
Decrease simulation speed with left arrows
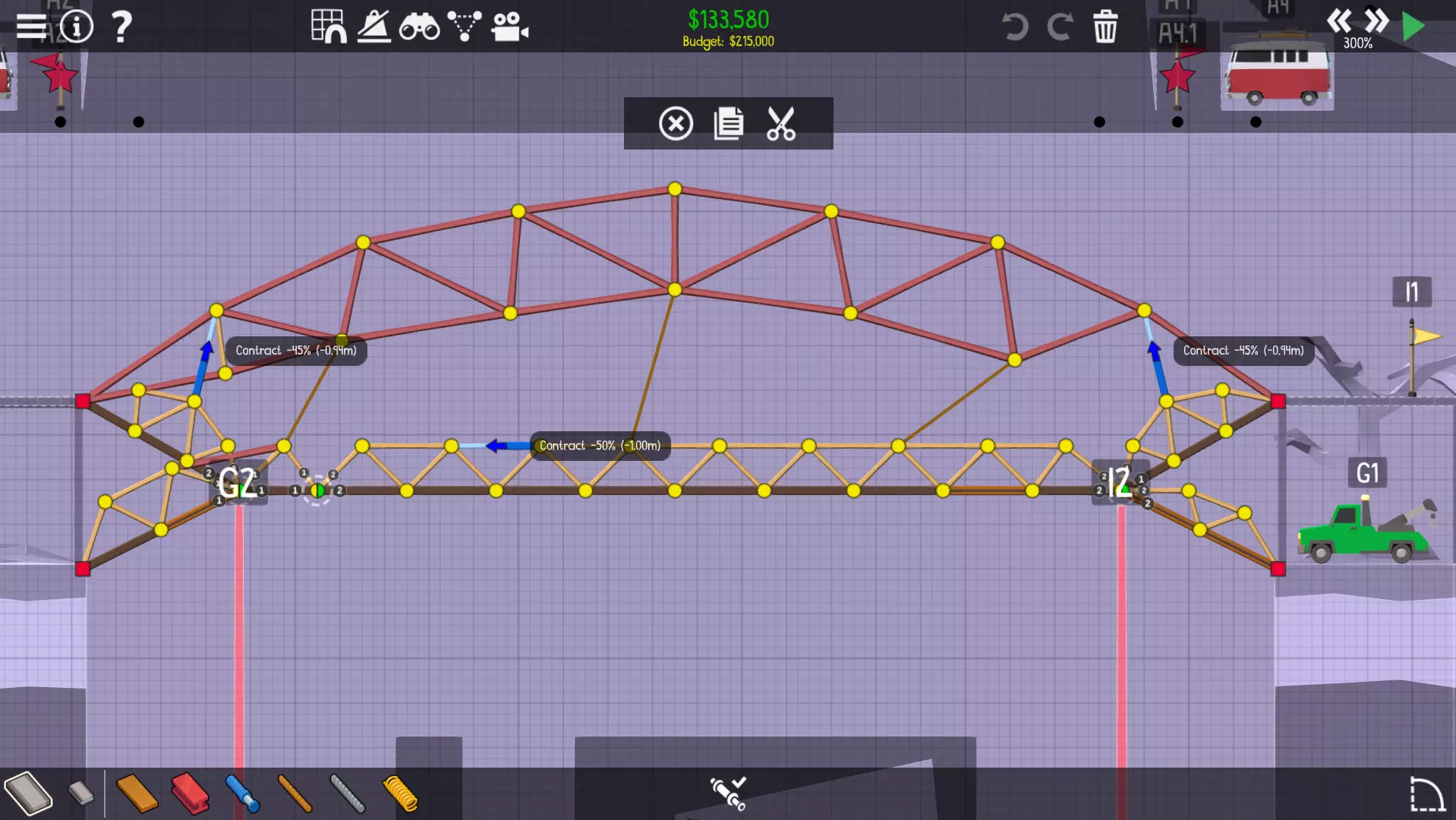point(1339,20)
